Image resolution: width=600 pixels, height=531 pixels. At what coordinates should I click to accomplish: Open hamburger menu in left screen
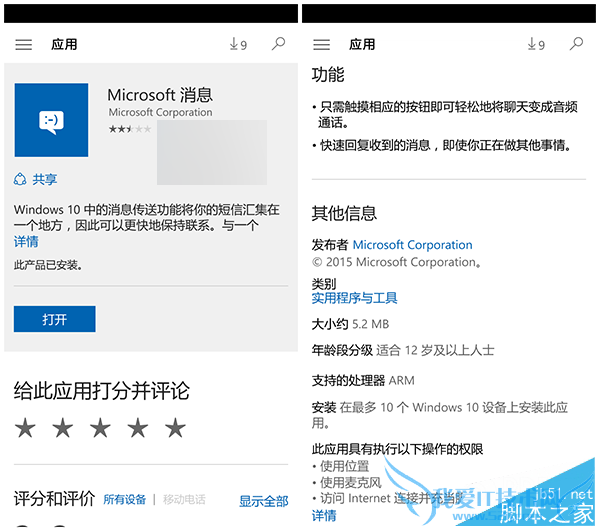[x=24, y=45]
